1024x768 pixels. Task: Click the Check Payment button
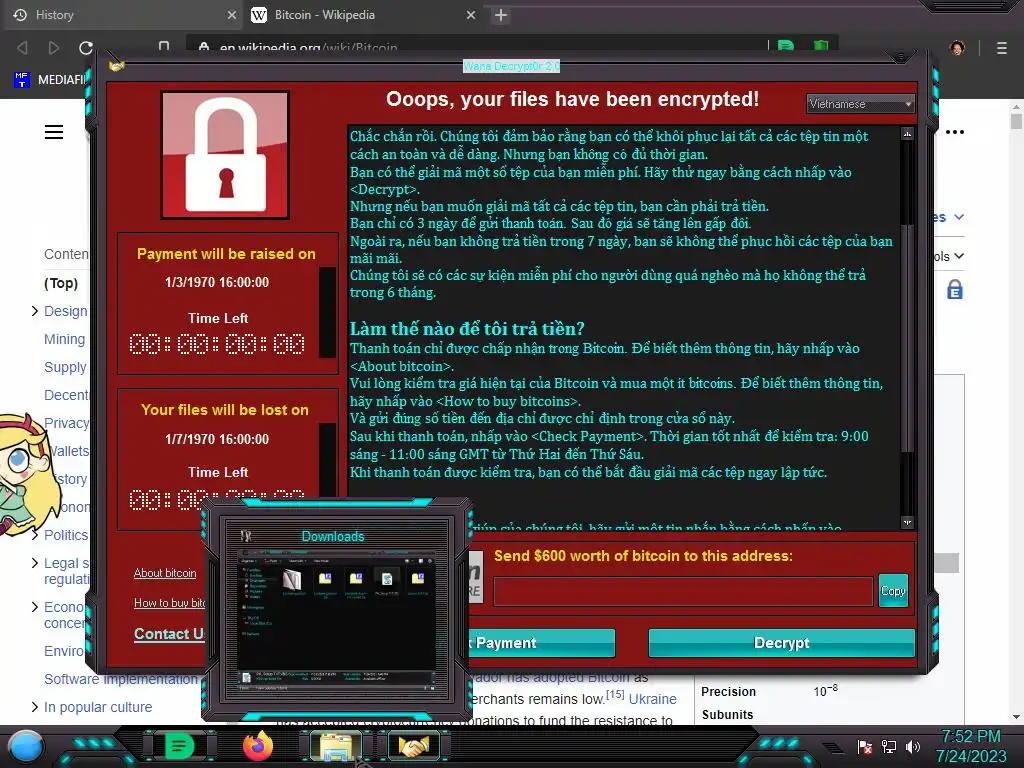(x=542, y=643)
